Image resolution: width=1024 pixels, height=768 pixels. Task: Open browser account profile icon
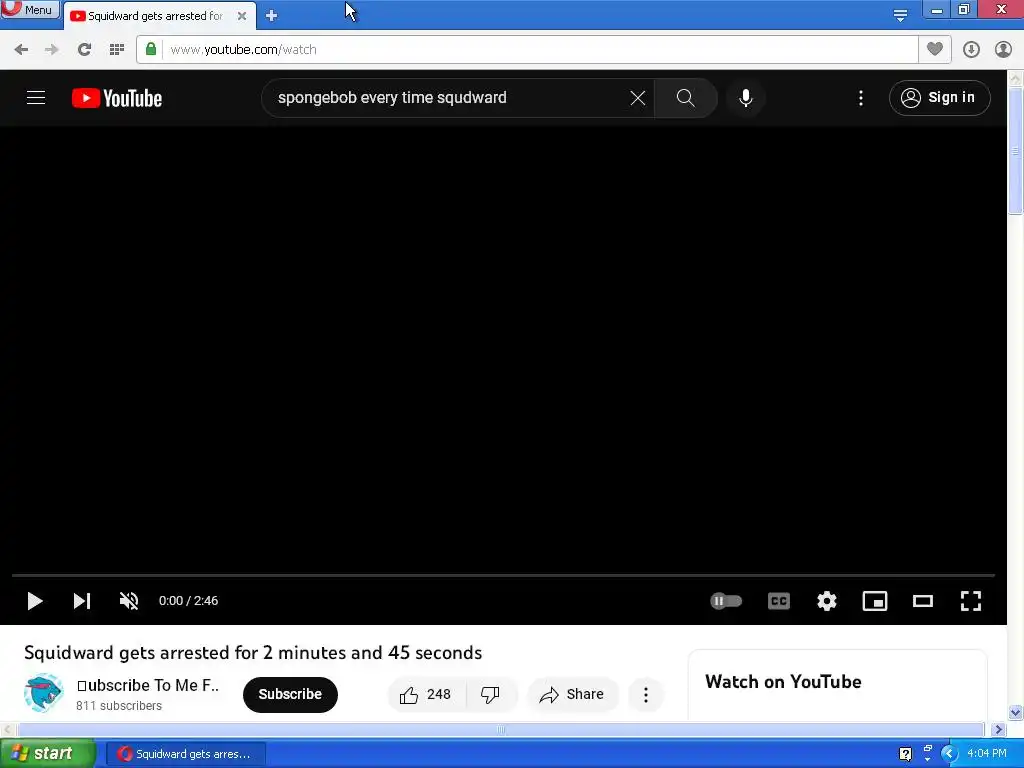pyautogui.click(x=1003, y=49)
